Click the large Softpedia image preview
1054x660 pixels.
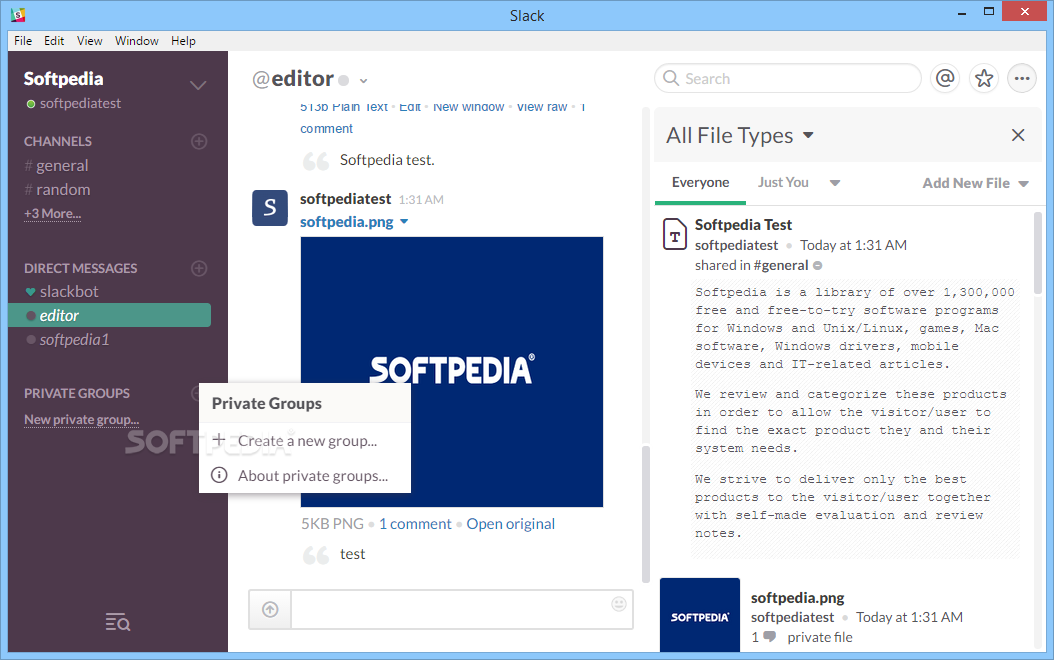coord(452,372)
